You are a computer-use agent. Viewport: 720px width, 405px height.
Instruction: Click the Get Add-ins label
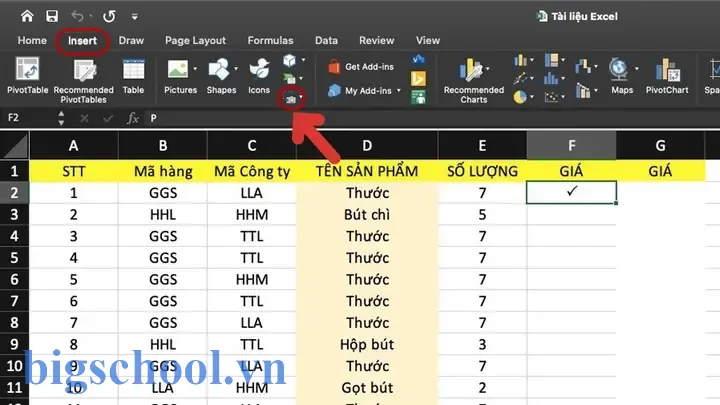(x=369, y=67)
